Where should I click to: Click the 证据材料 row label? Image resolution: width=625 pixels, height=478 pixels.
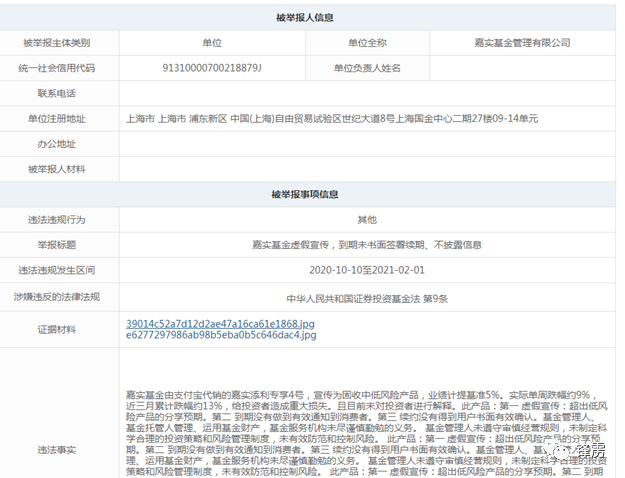pos(57,330)
